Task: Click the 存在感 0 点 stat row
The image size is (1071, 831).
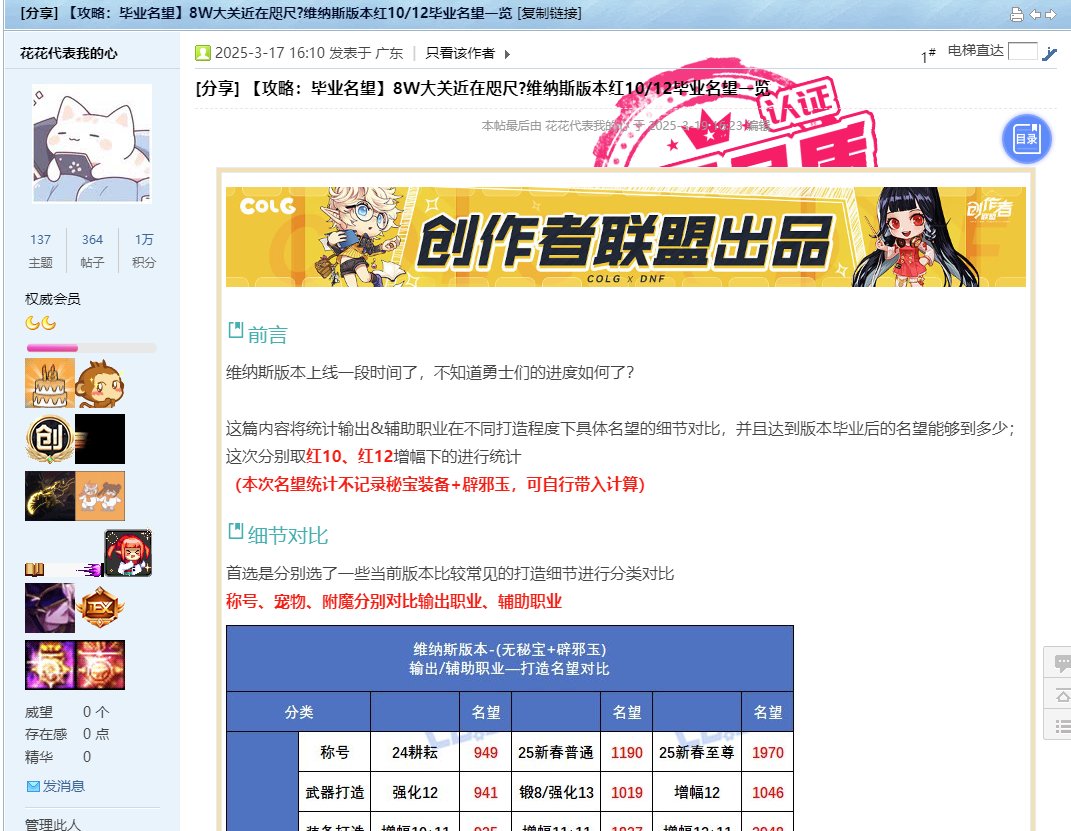Action: coord(67,734)
